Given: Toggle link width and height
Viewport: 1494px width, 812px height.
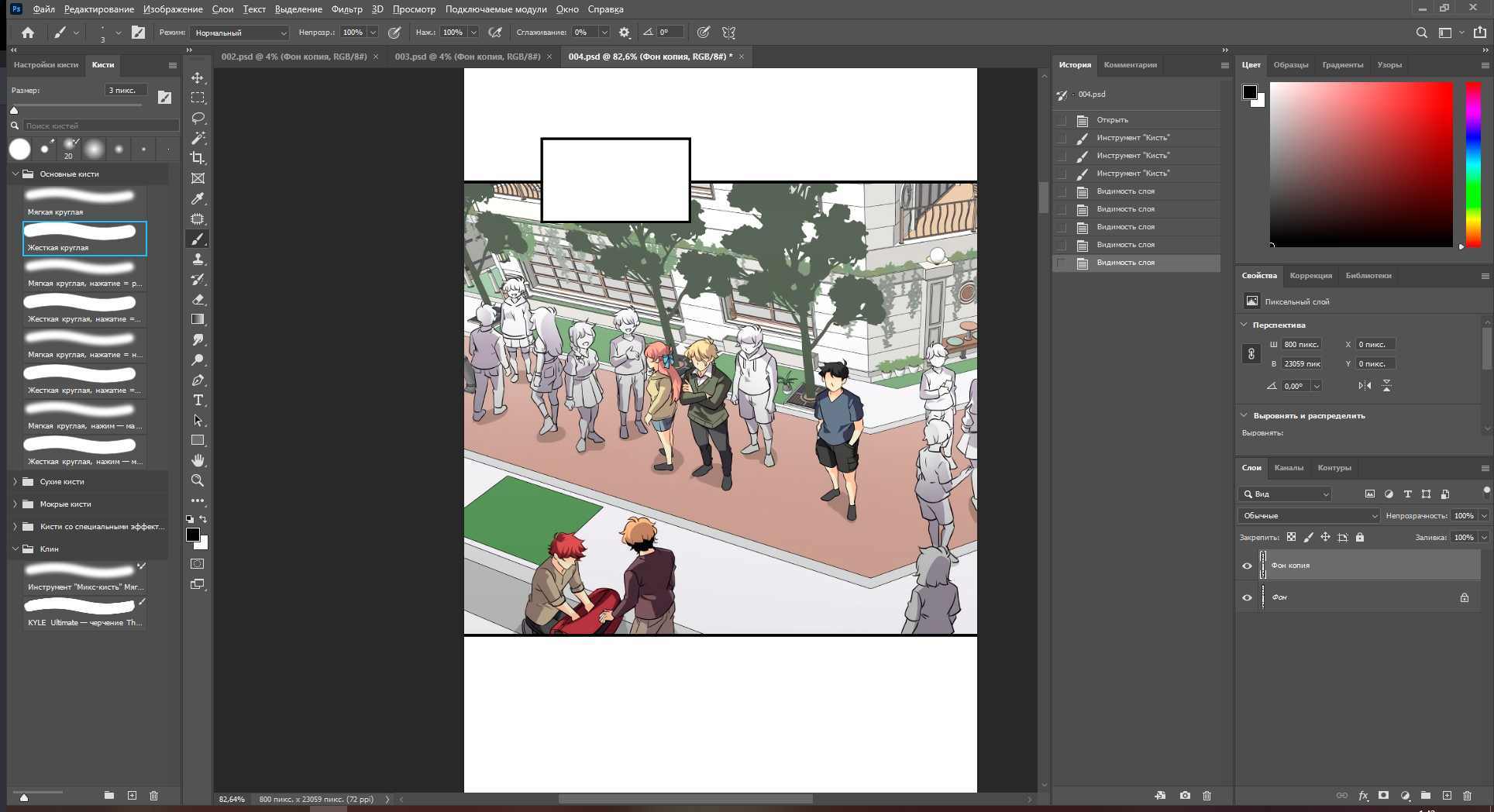Looking at the screenshot, I should point(1251,354).
